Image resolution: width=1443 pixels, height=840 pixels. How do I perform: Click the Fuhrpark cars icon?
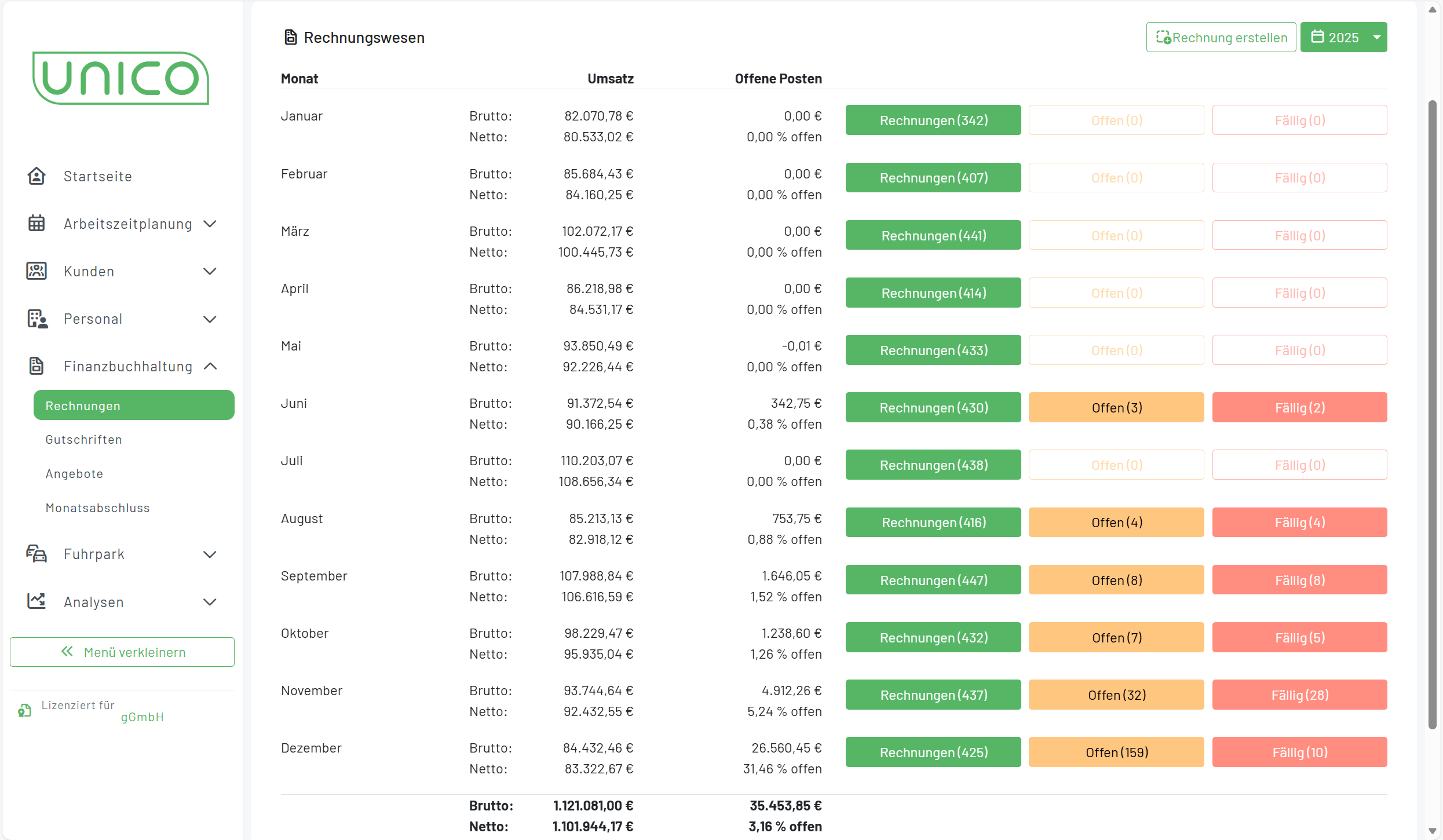(36, 554)
